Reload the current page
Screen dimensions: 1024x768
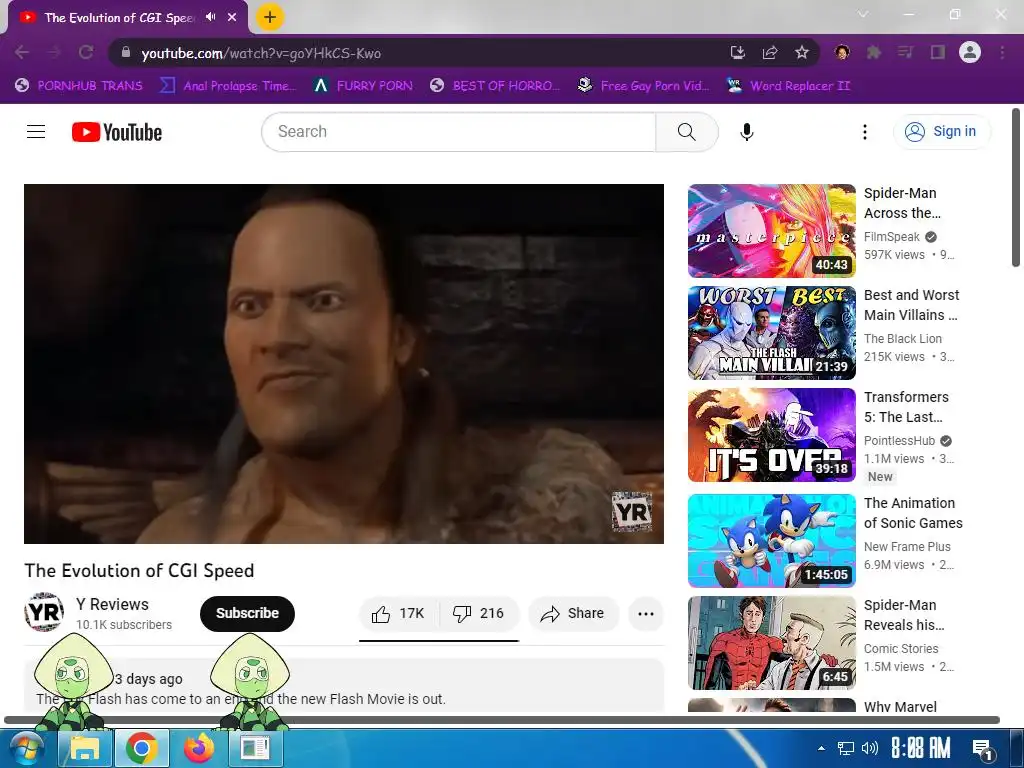coord(86,52)
